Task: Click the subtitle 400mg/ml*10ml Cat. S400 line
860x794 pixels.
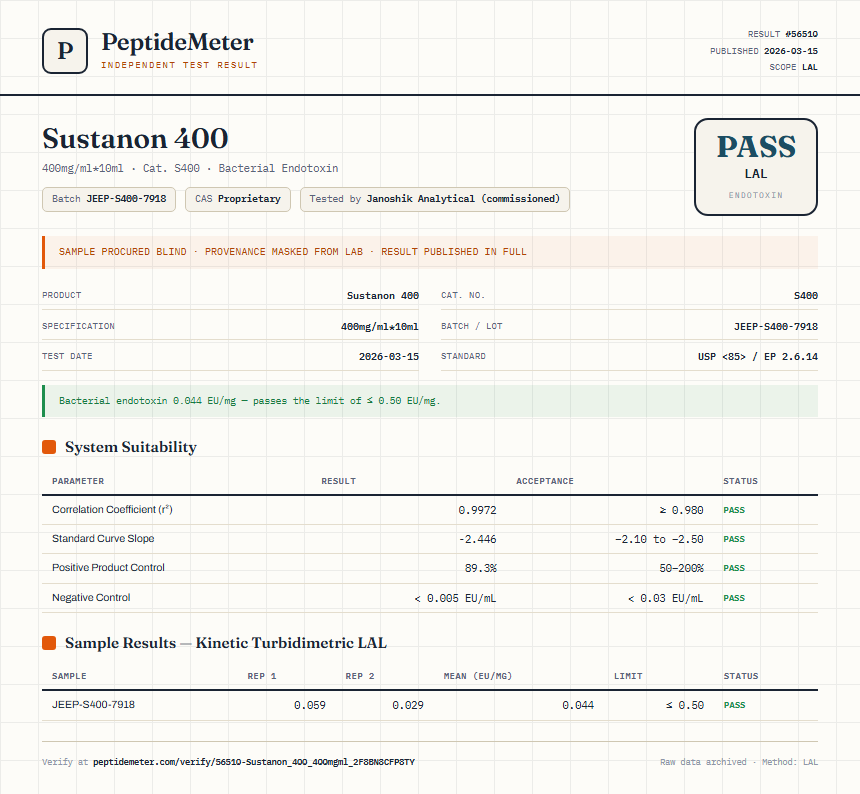Action: click(190, 168)
